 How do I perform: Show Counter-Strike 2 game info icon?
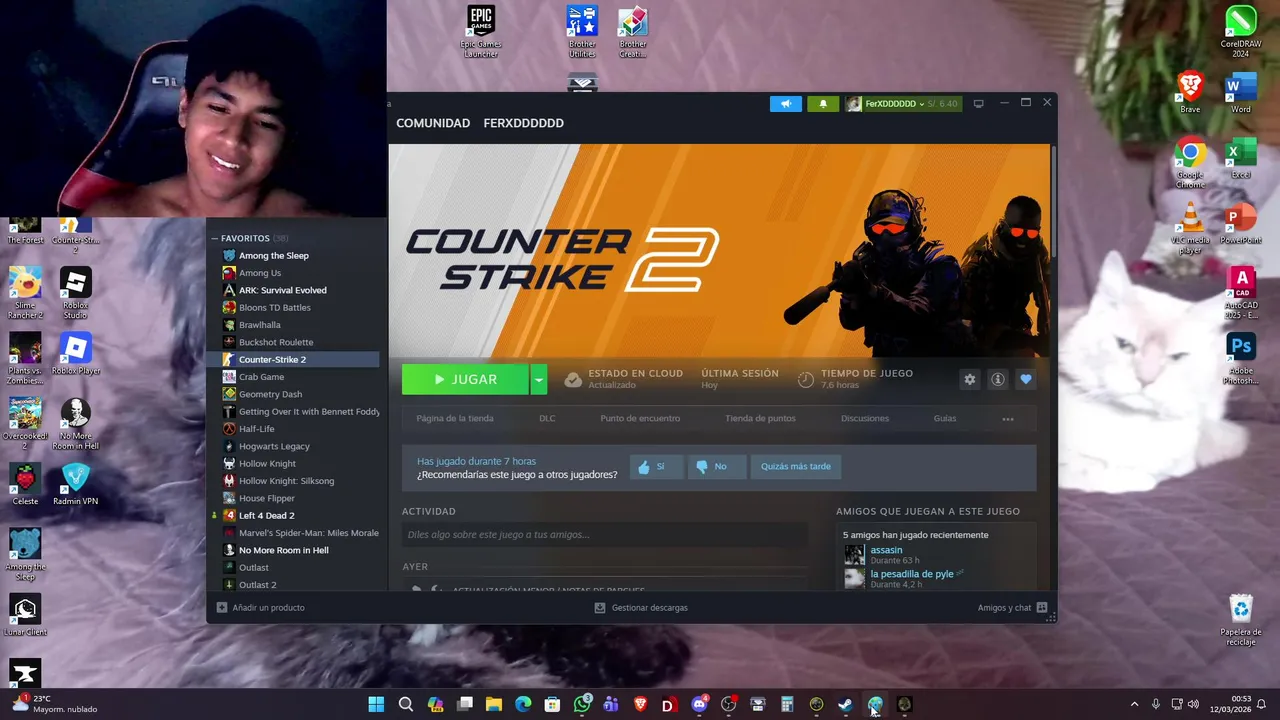[997, 379]
